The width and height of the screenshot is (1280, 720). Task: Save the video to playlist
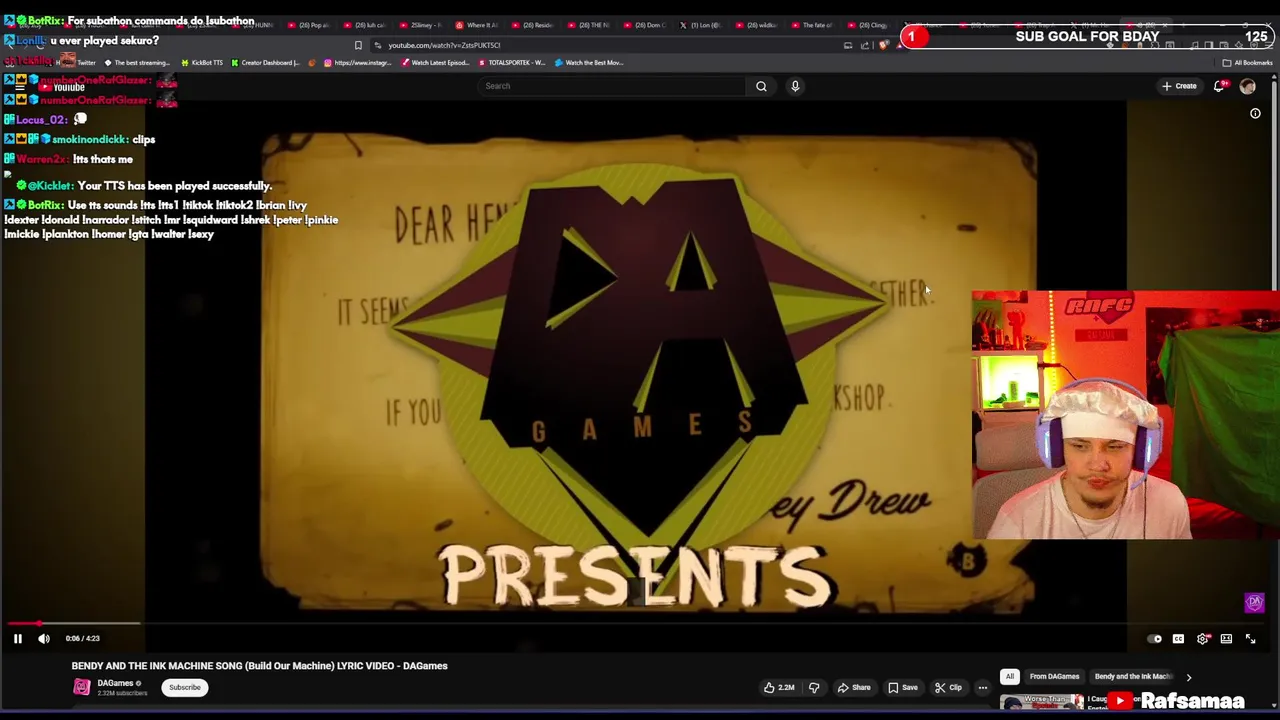click(903, 687)
